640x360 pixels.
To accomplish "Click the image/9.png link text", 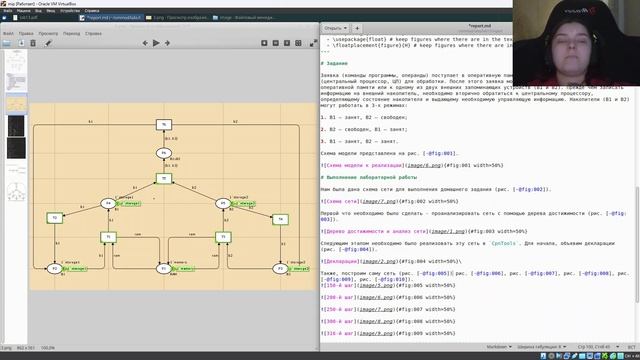I will [376, 333].
